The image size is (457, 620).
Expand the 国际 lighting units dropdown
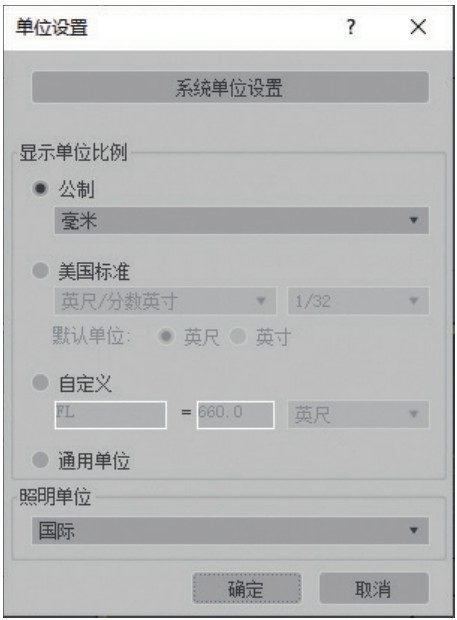coord(230,531)
